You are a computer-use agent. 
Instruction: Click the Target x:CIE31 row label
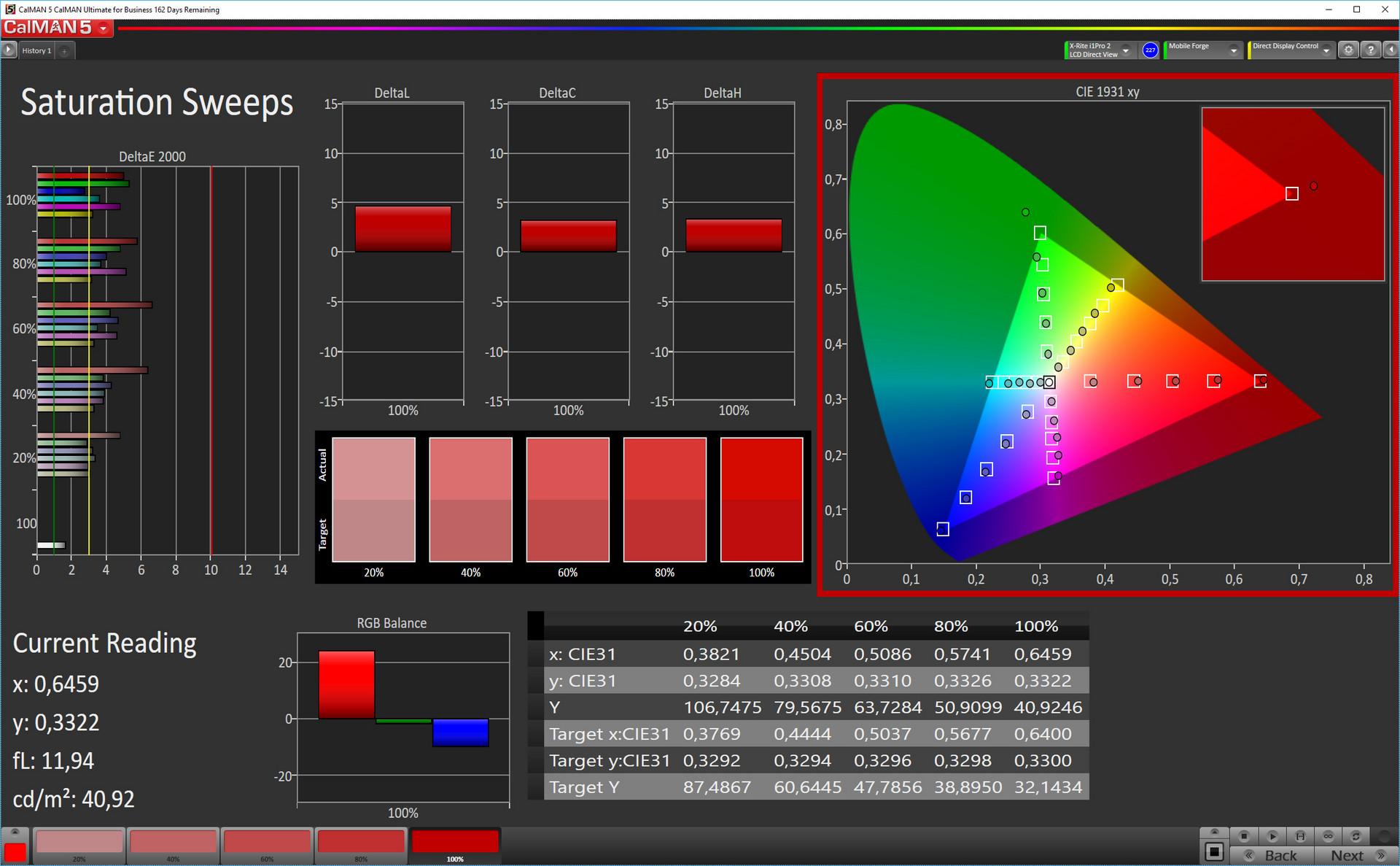[609, 734]
